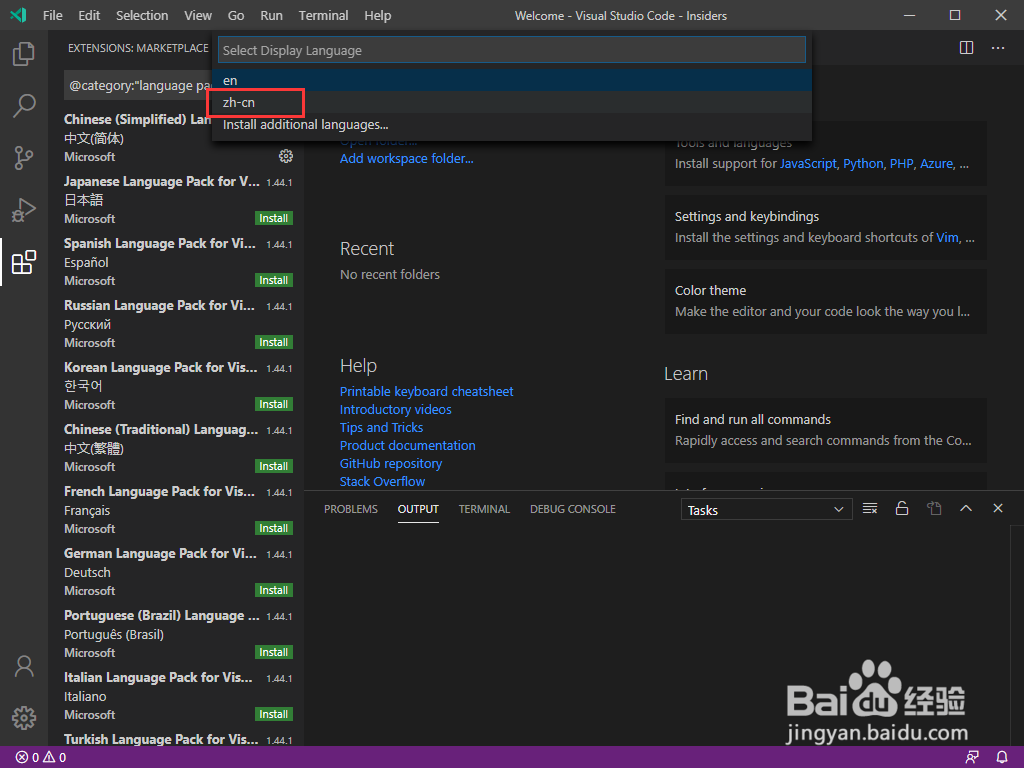Screen dimensions: 1024x768
Task: Open the Accounts icon in activity bar
Action: pyautogui.click(x=24, y=666)
